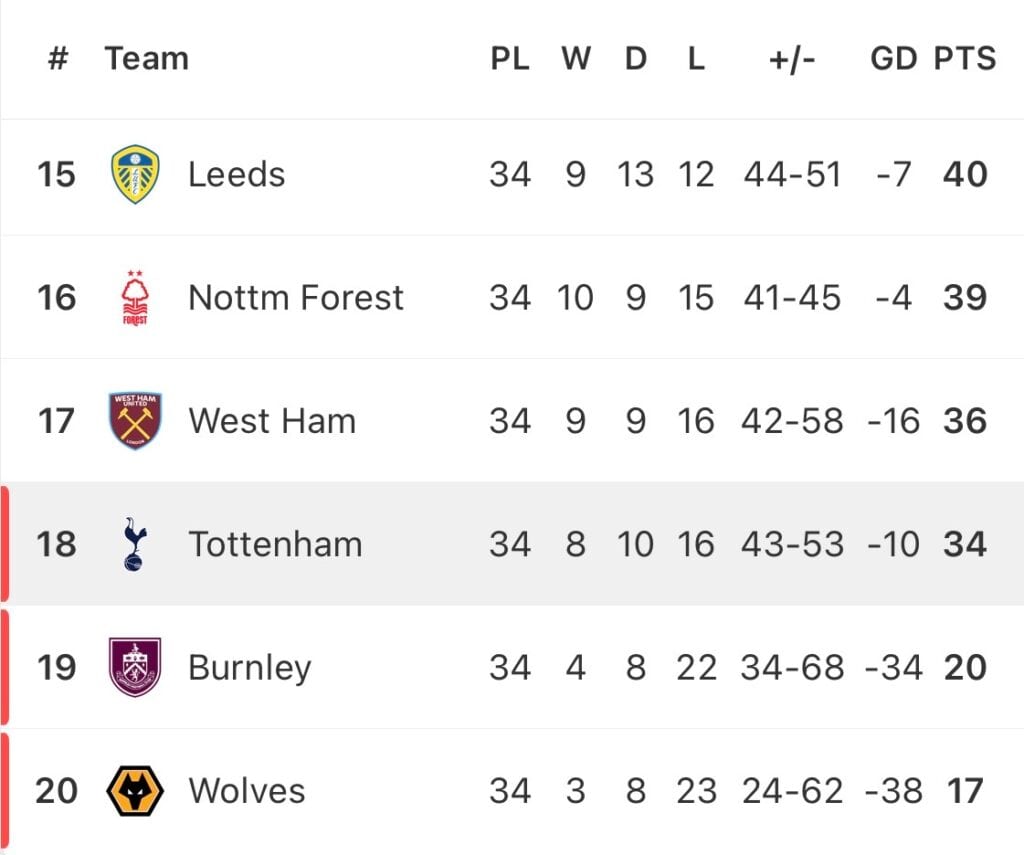Open the Leeds team name
Image resolution: width=1024 pixels, height=855 pixels.
pos(236,174)
